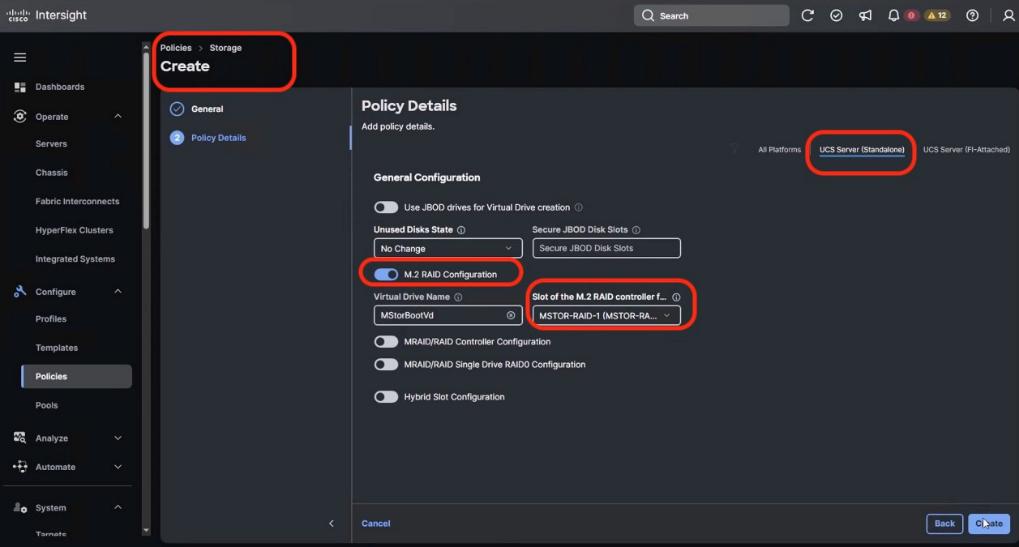This screenshot has height=547, width=1019.
Task: Click the step 2 Policy Details circle
Action: pyautogui.click(x=177, y=138)
